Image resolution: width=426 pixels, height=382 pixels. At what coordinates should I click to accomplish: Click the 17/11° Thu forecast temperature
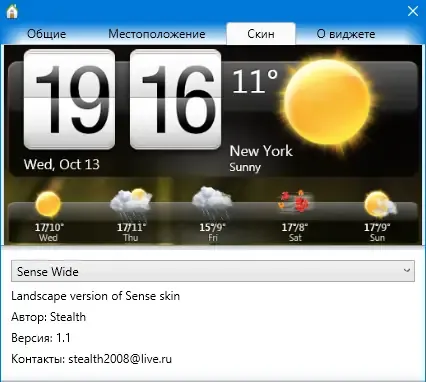pos(131,227)
